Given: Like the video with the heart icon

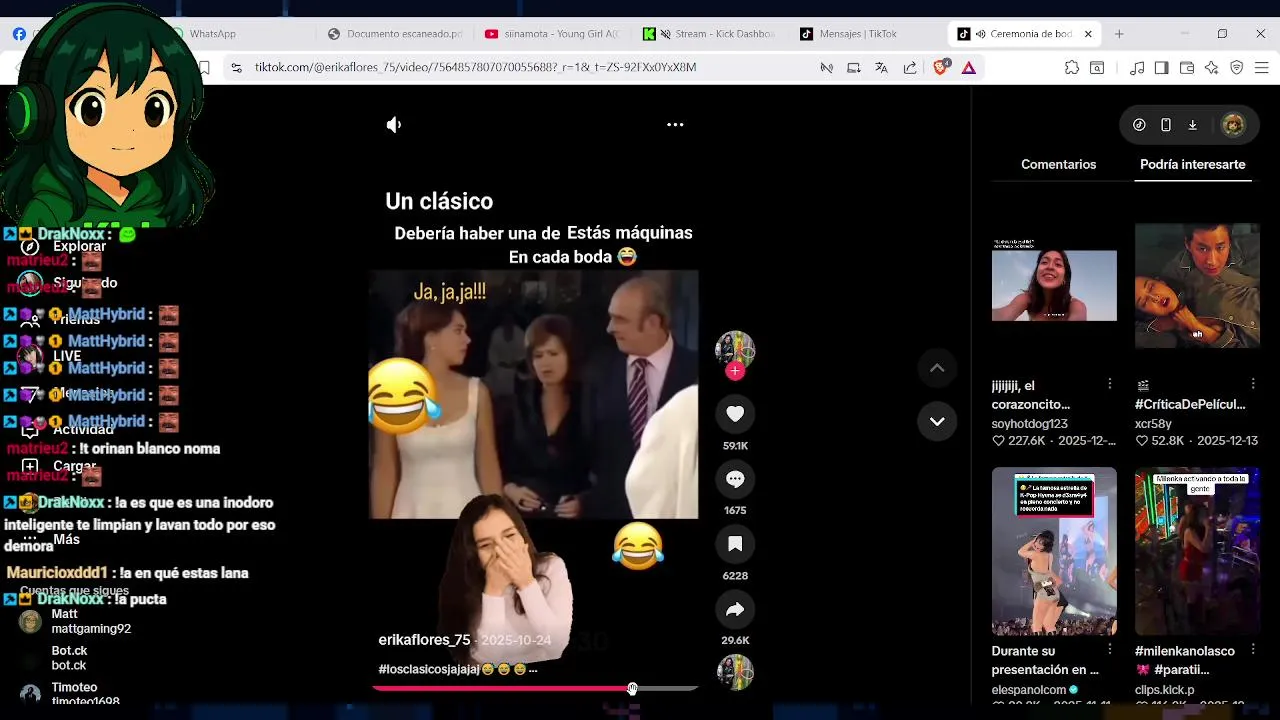Looking at the screenshot, I should (x=735, y=414).
